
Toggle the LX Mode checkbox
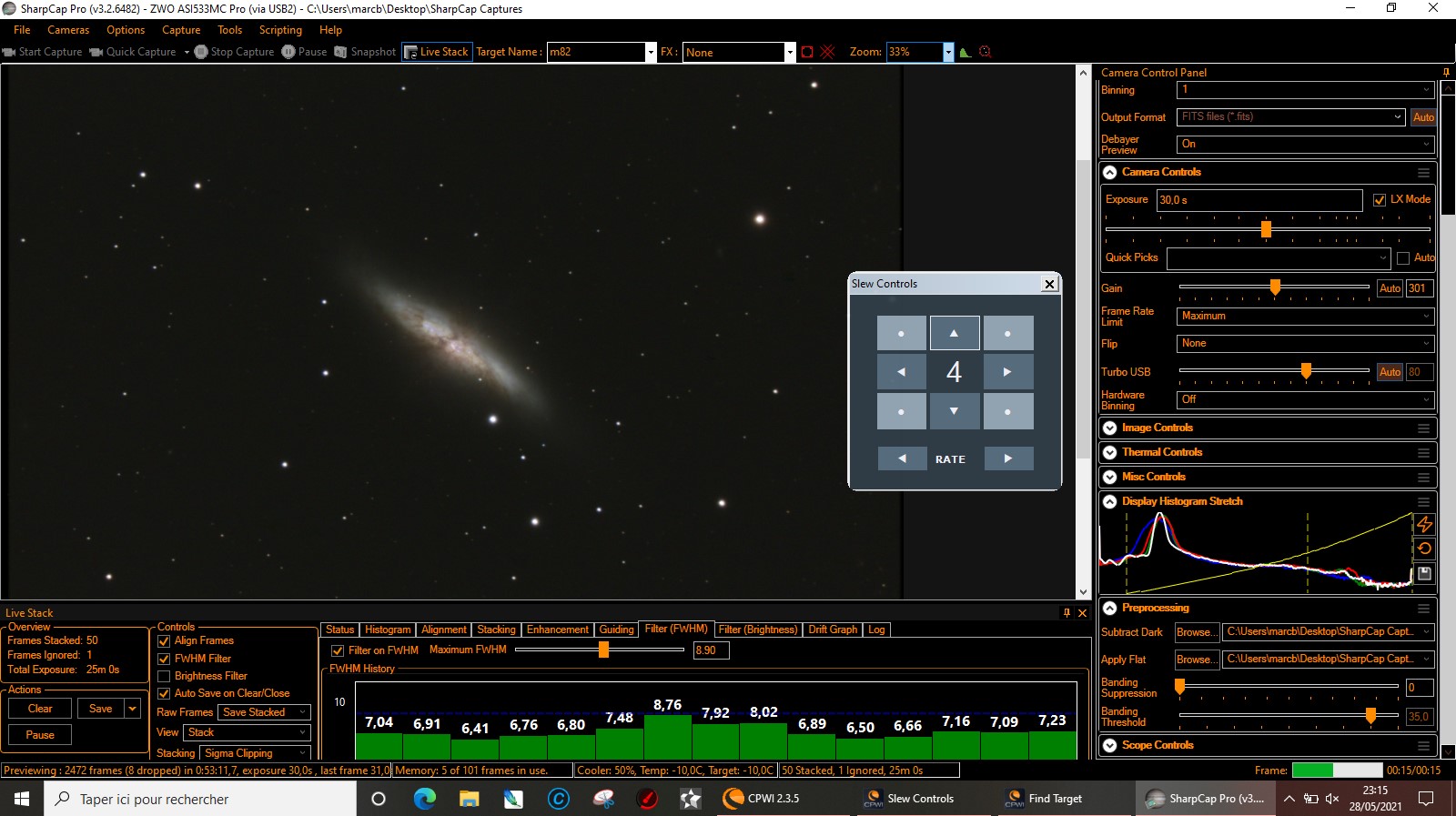1380,200
